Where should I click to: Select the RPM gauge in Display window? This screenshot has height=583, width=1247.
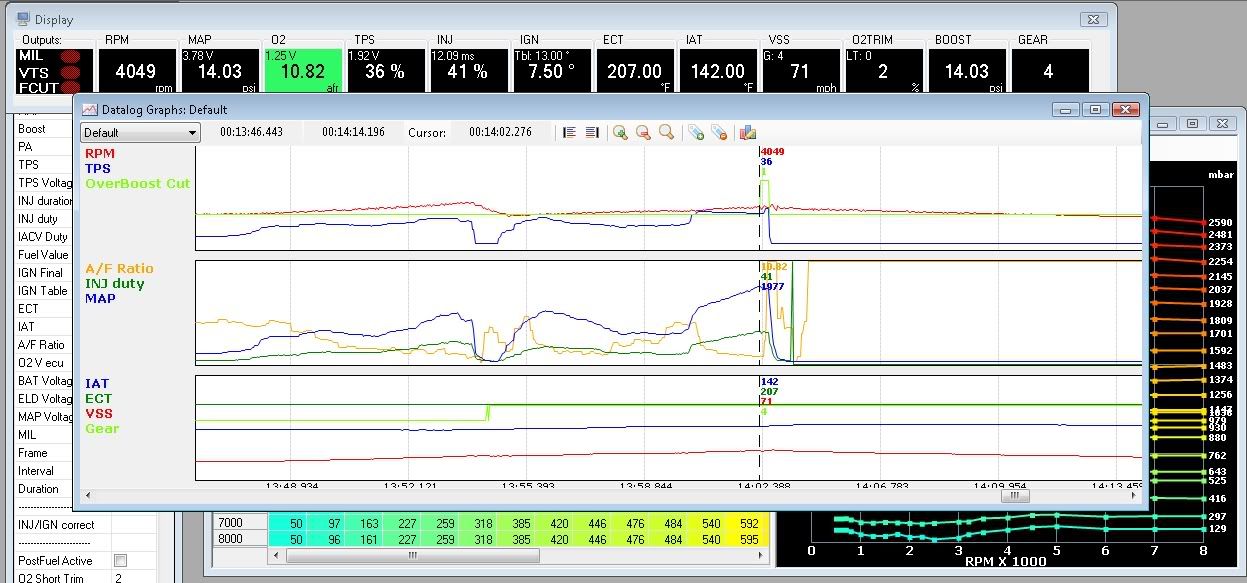135,71
